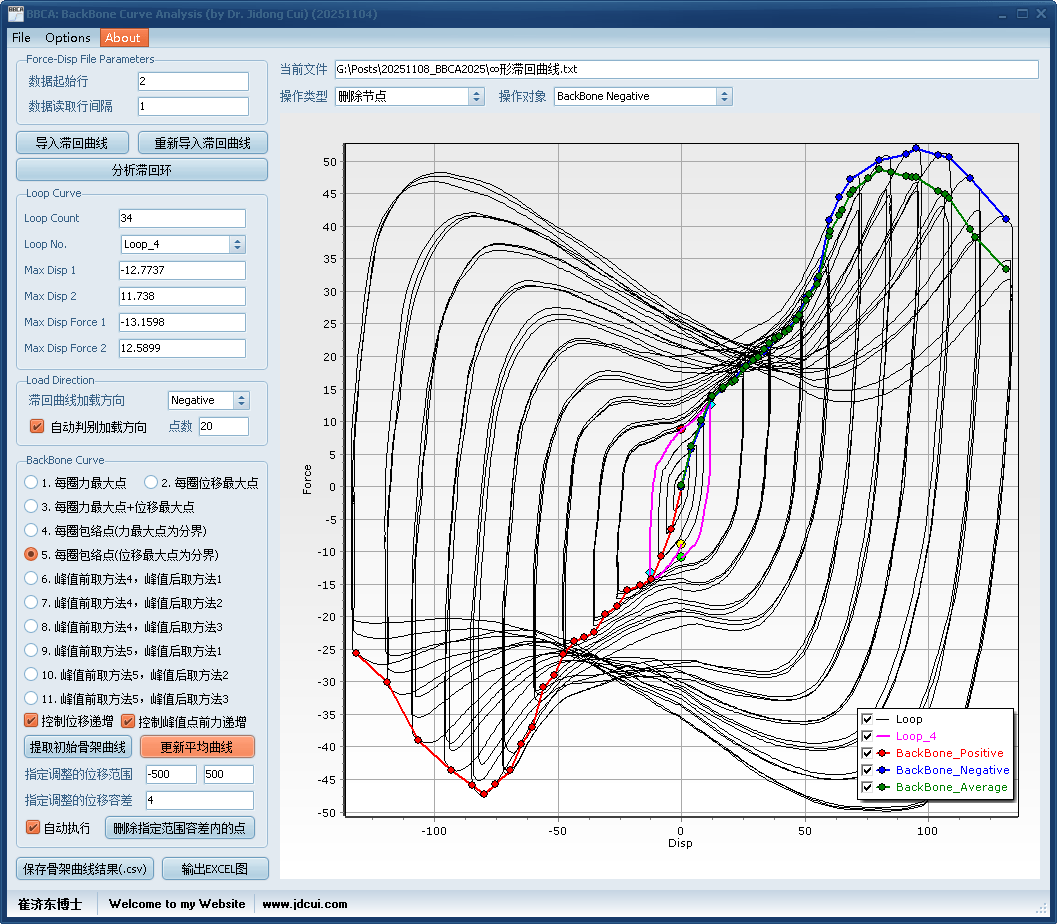Toggle the 自动执行 checkbox
This screenshot has height=924, width=1057.
pyautogui.click(x=33, y=828)
